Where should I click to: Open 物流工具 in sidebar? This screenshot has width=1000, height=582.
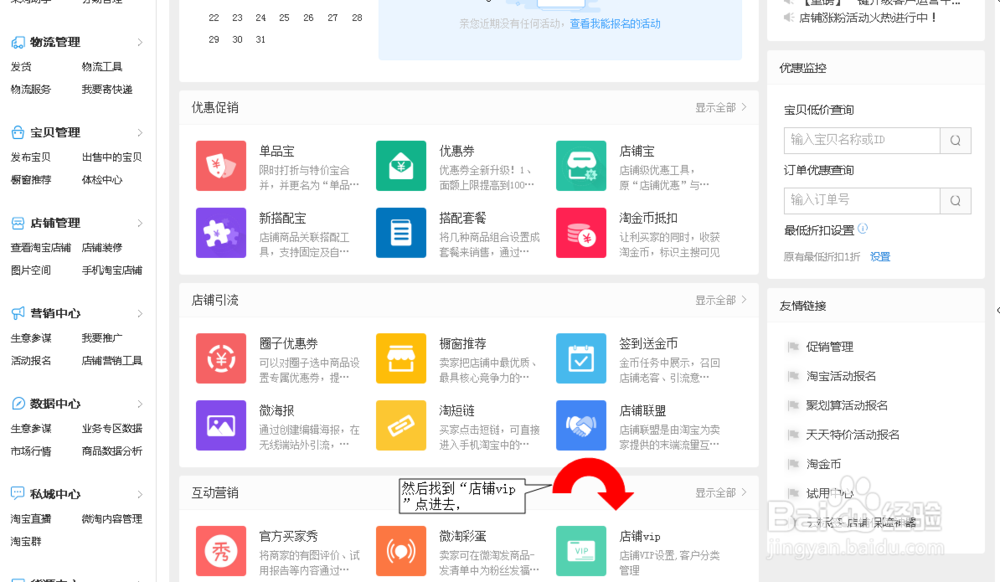point(102,66)
